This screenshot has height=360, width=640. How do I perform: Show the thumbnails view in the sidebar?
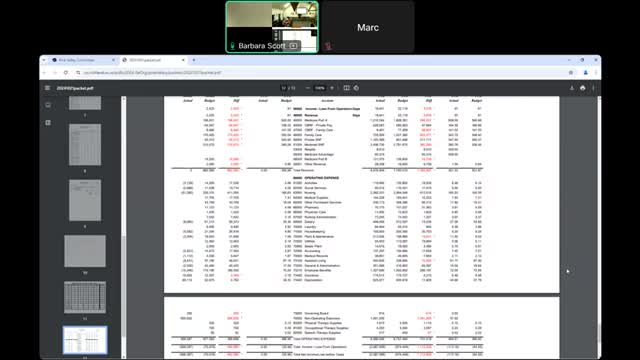(x=48, y=105)
